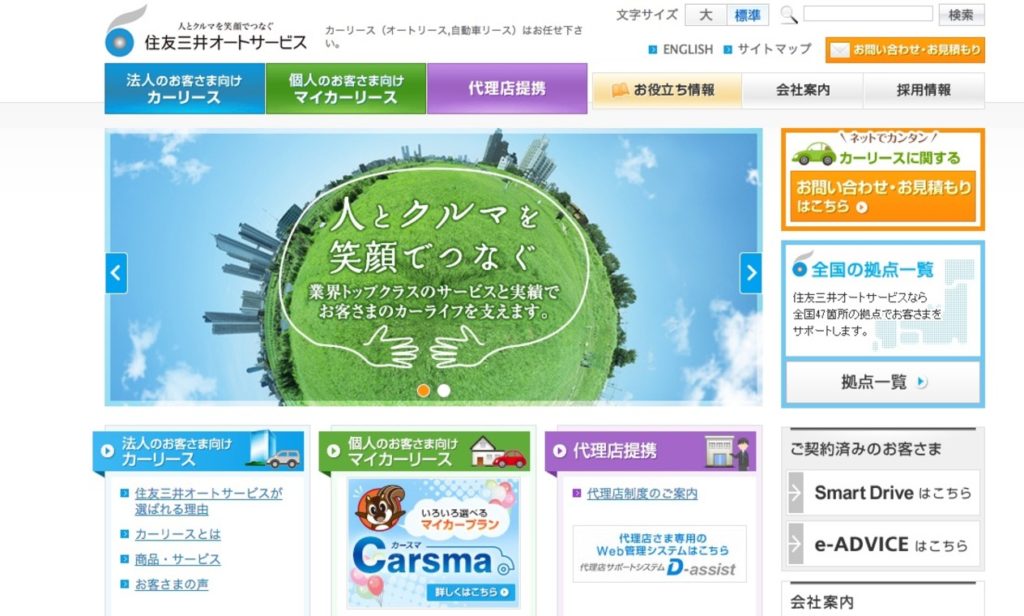Click the circle arrow icon in マイカーリース header

click(333, 451)
